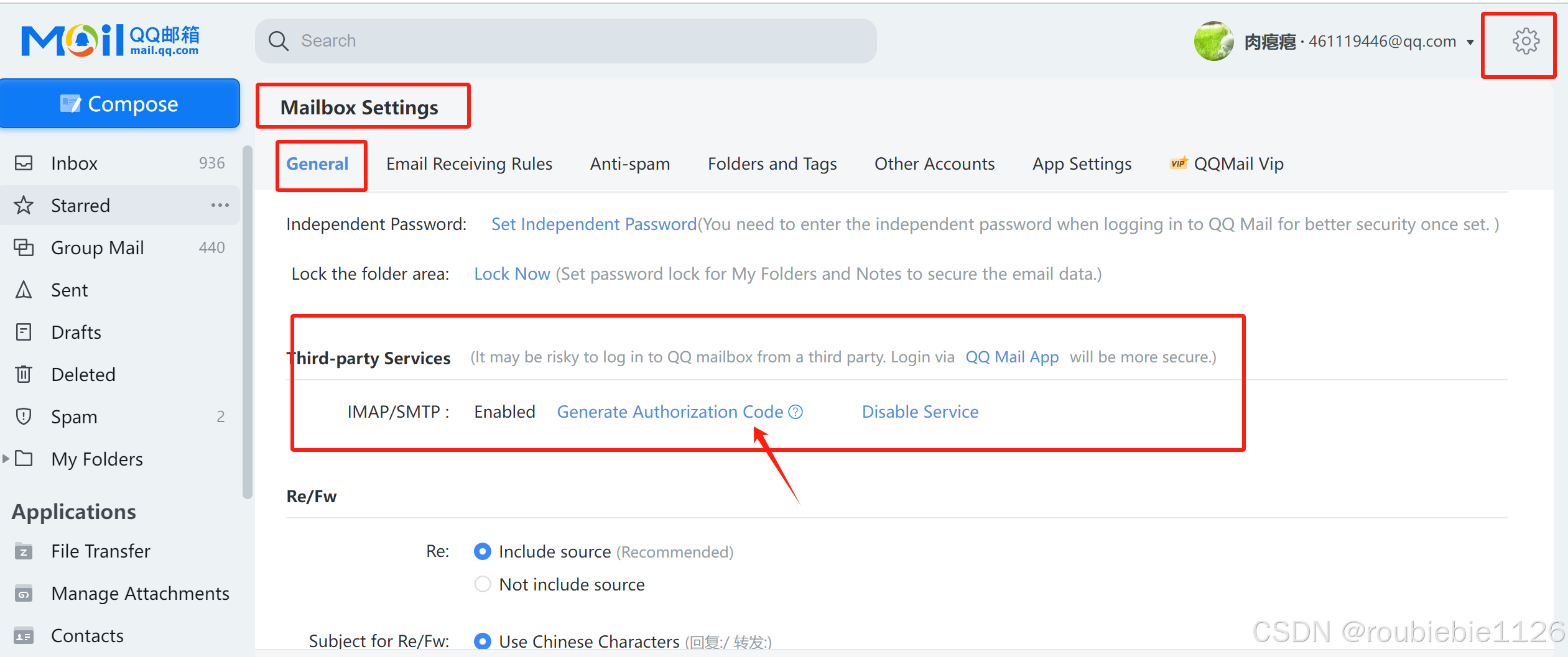Click the VIP badge icon
This screenshot has height=657, width=1568.
tap(1179, 163)
